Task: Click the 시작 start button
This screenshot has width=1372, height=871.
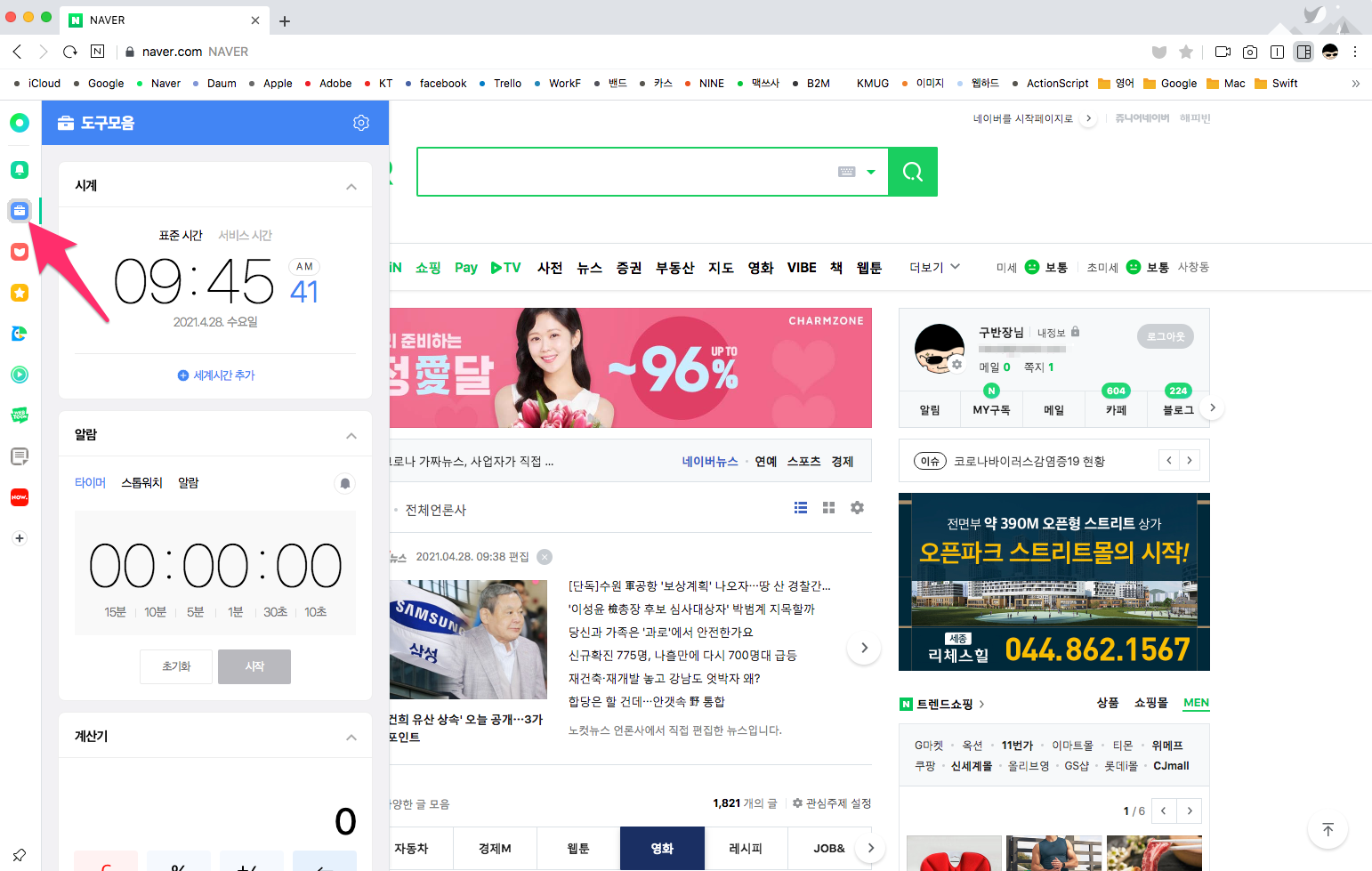Action: 254,666
